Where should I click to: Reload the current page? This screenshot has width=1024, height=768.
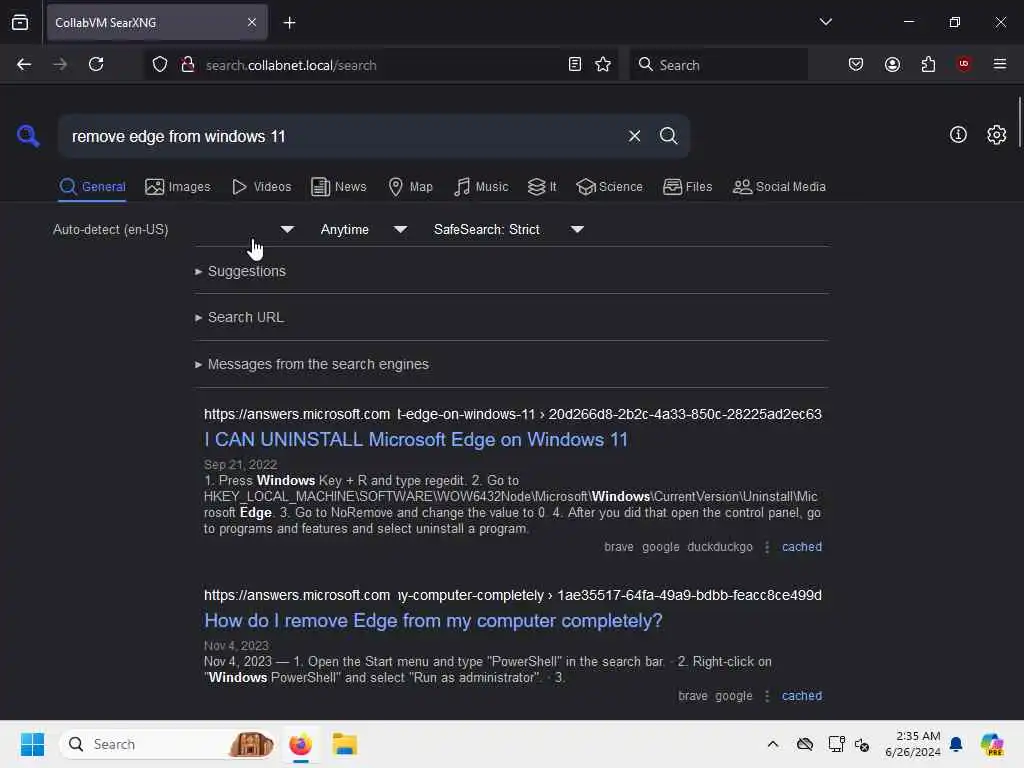[96, 65]
